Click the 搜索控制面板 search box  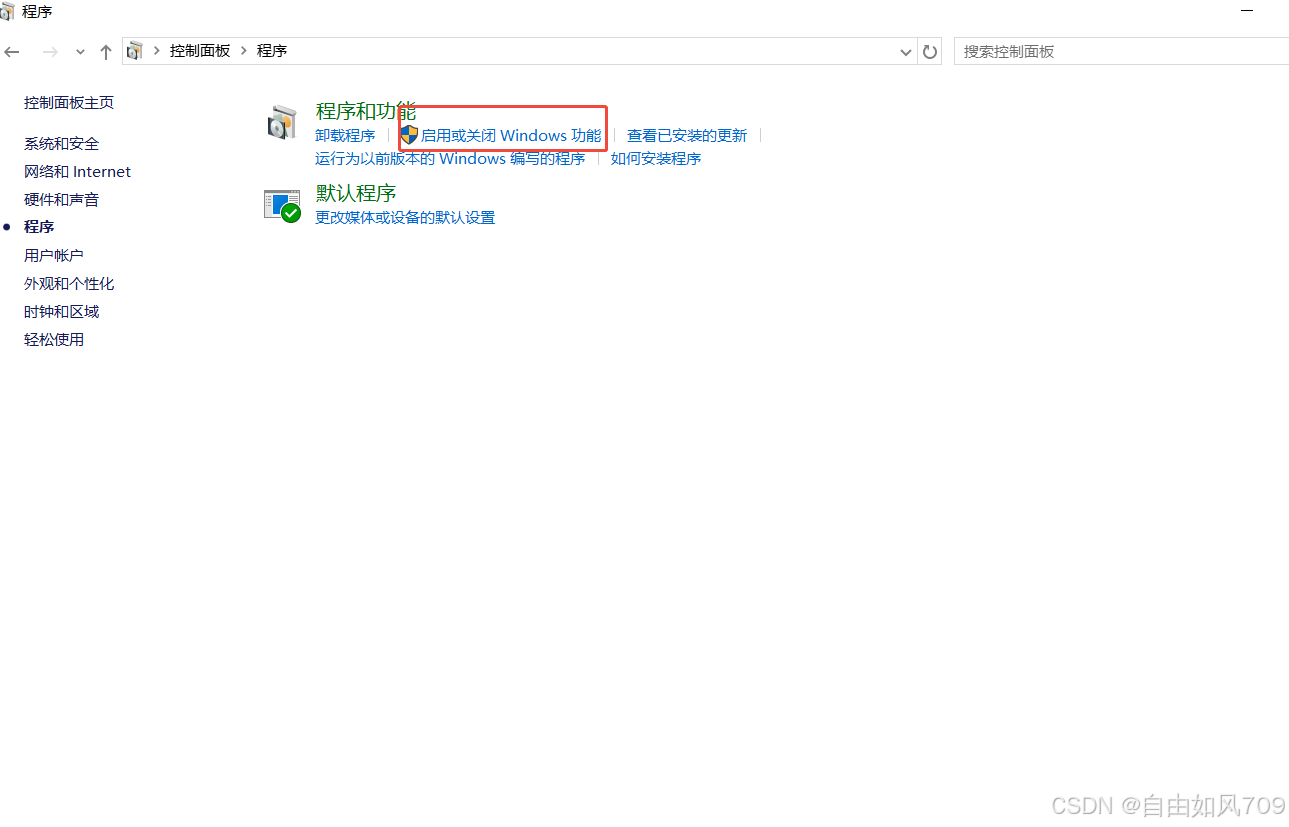tap(1121, 51)
